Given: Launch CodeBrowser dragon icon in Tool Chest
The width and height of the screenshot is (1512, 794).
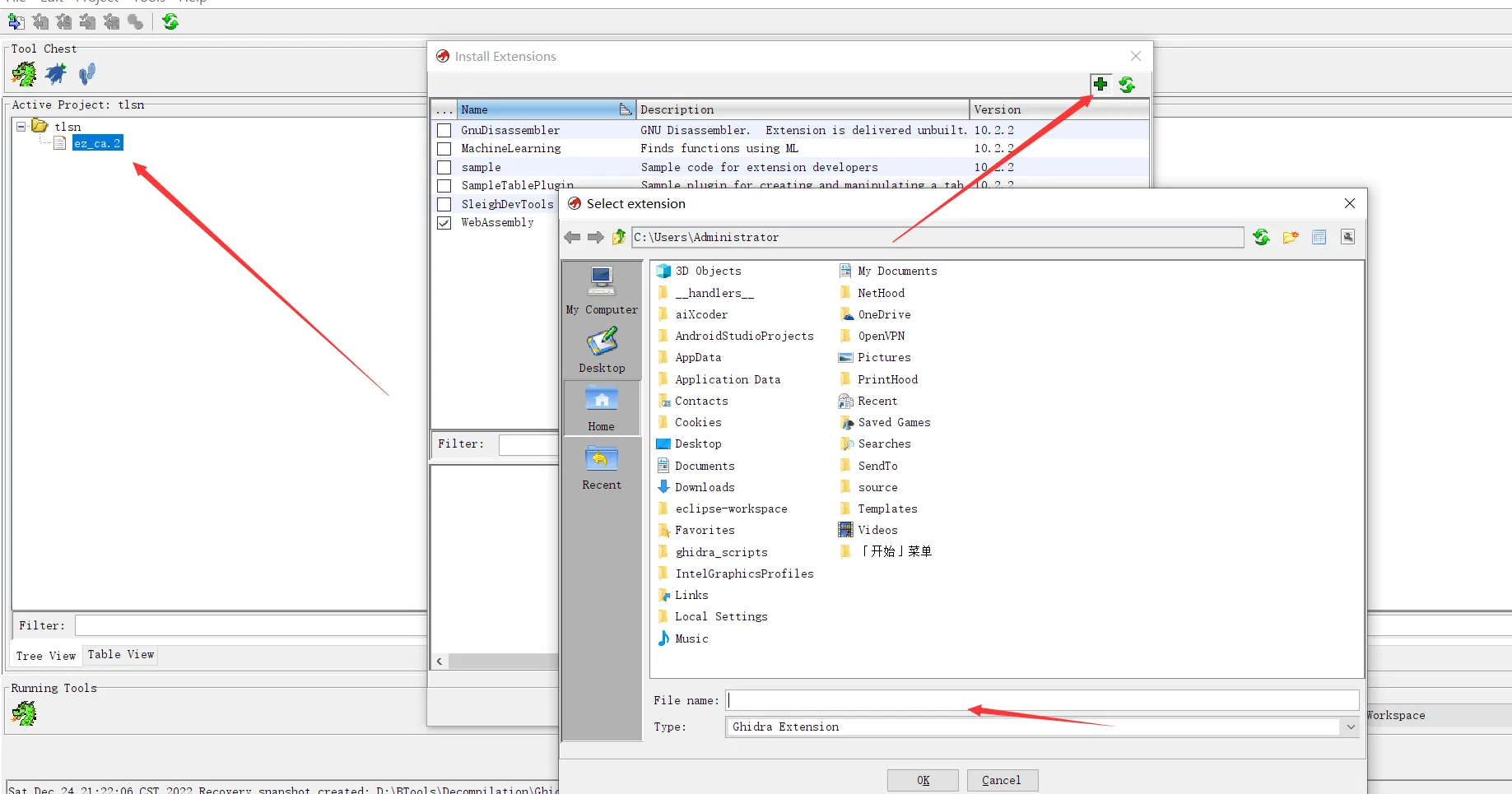Looking at the screenshot, I should click(x=24, y=74).
